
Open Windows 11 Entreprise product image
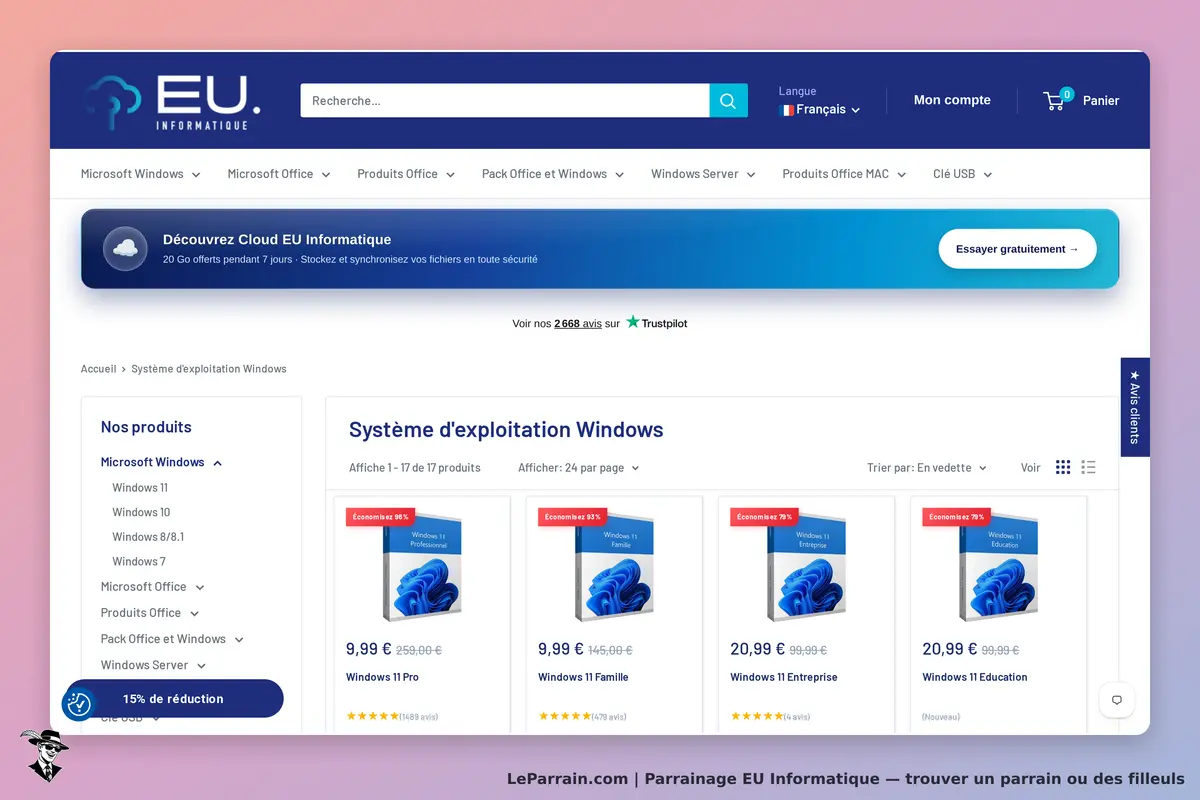pyautogui.click(x=806, y=567)
